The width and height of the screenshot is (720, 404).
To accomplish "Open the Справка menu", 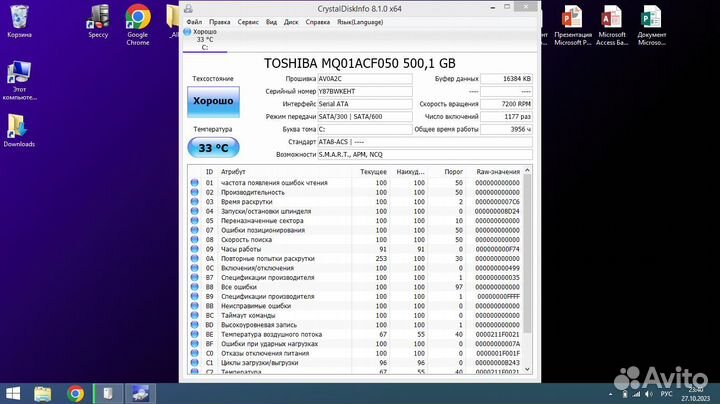I will pyautogui.click(x=317, y=22).
